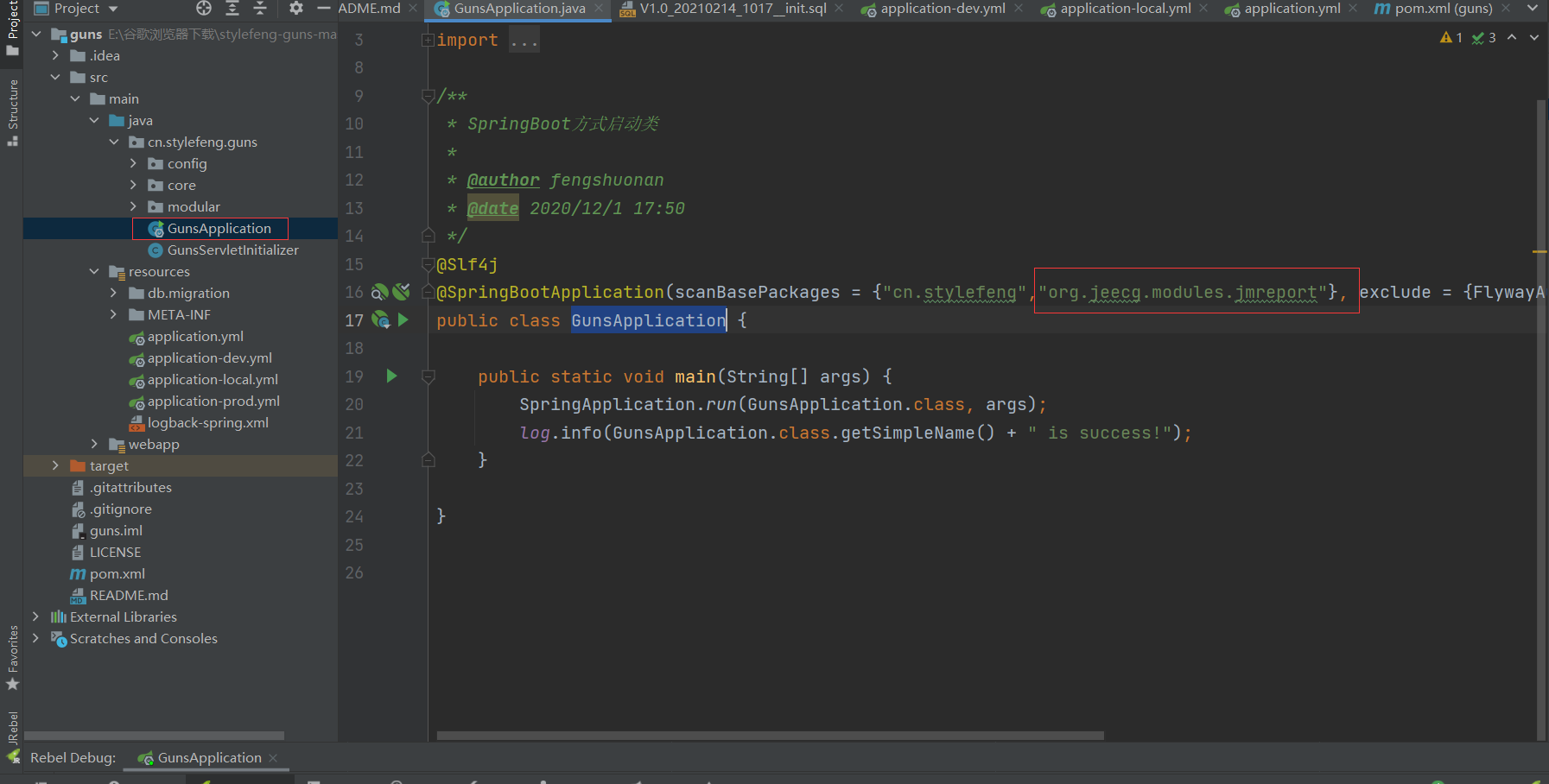
Task: Click the @author Javadoc tag
Action: pos(503,180)
